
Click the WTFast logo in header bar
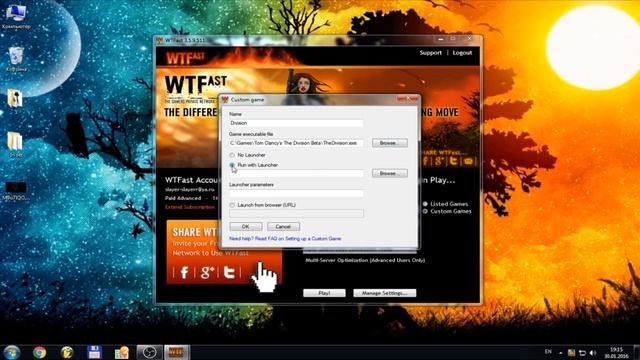tap(185, 58)
